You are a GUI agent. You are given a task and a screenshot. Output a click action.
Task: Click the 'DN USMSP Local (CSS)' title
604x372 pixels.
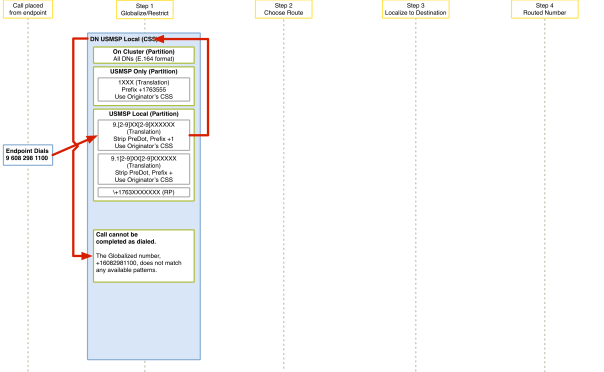(x=124, y=39)
